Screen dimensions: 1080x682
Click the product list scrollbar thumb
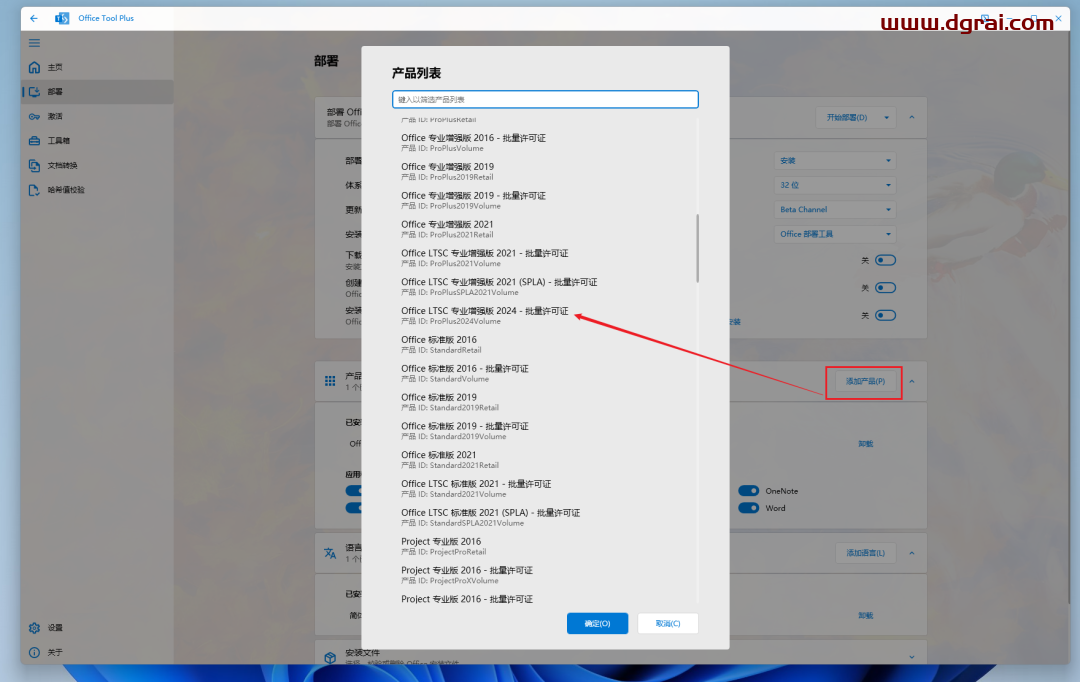[697, 248]
